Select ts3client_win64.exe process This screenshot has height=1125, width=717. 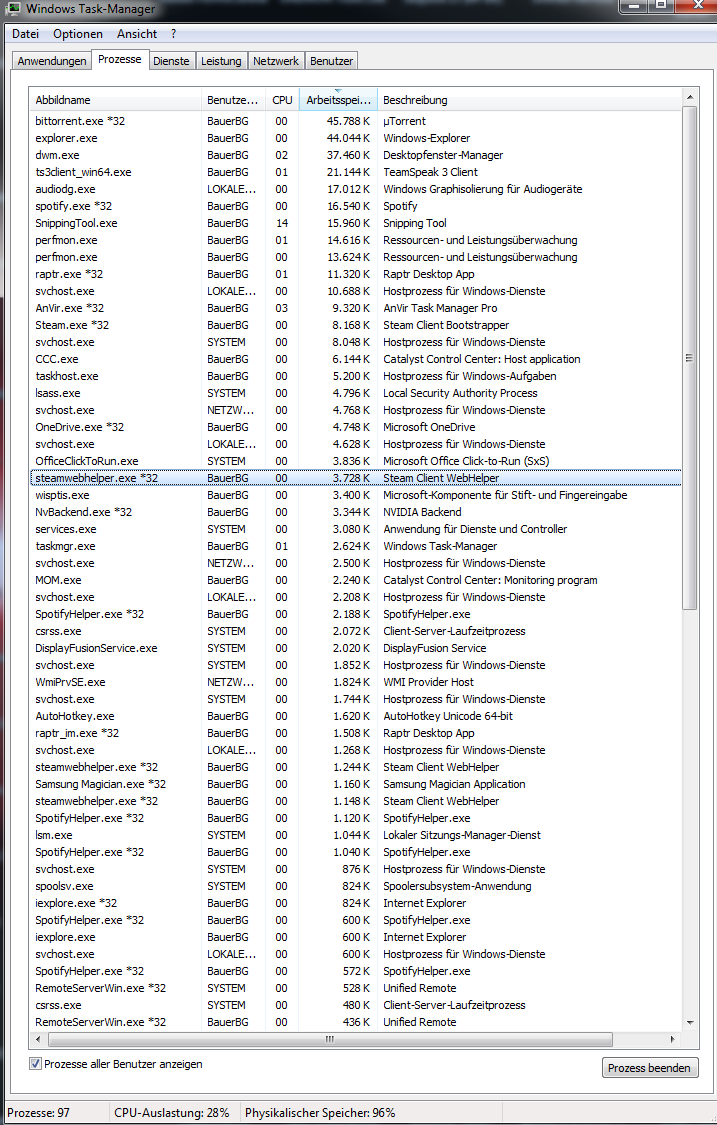point(355,172)
